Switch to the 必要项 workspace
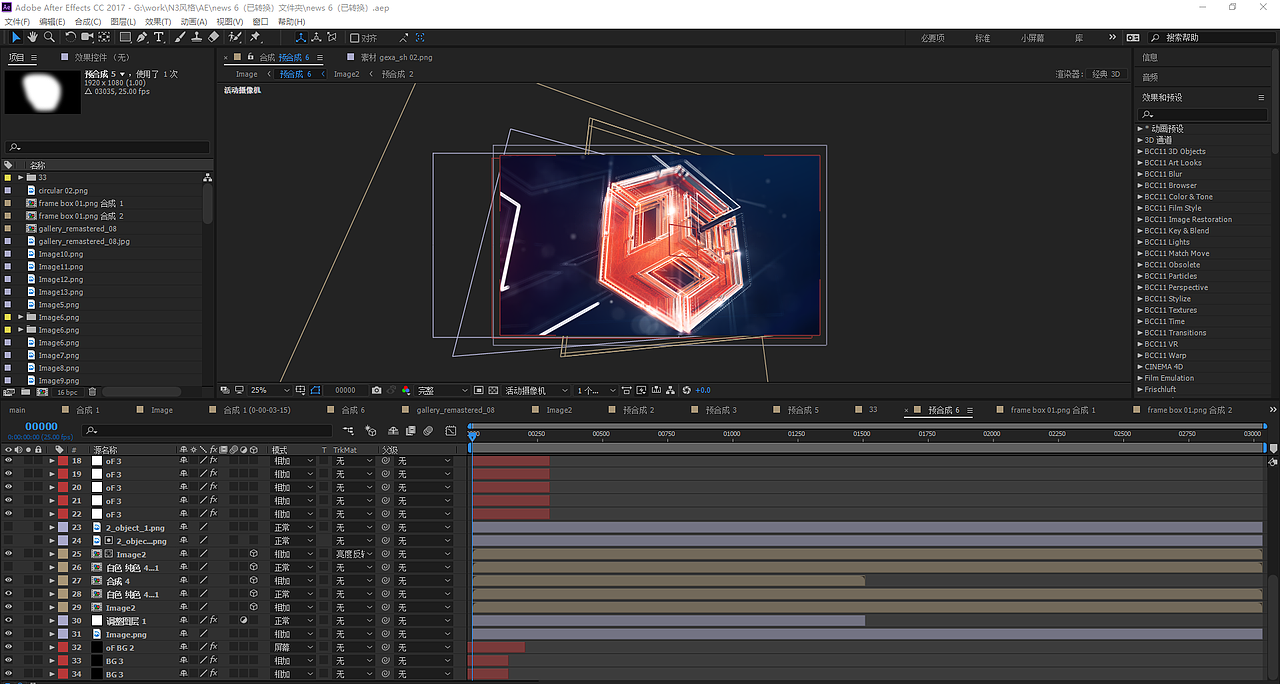Viewport: 1280px width, 684px height. [932, 38]
